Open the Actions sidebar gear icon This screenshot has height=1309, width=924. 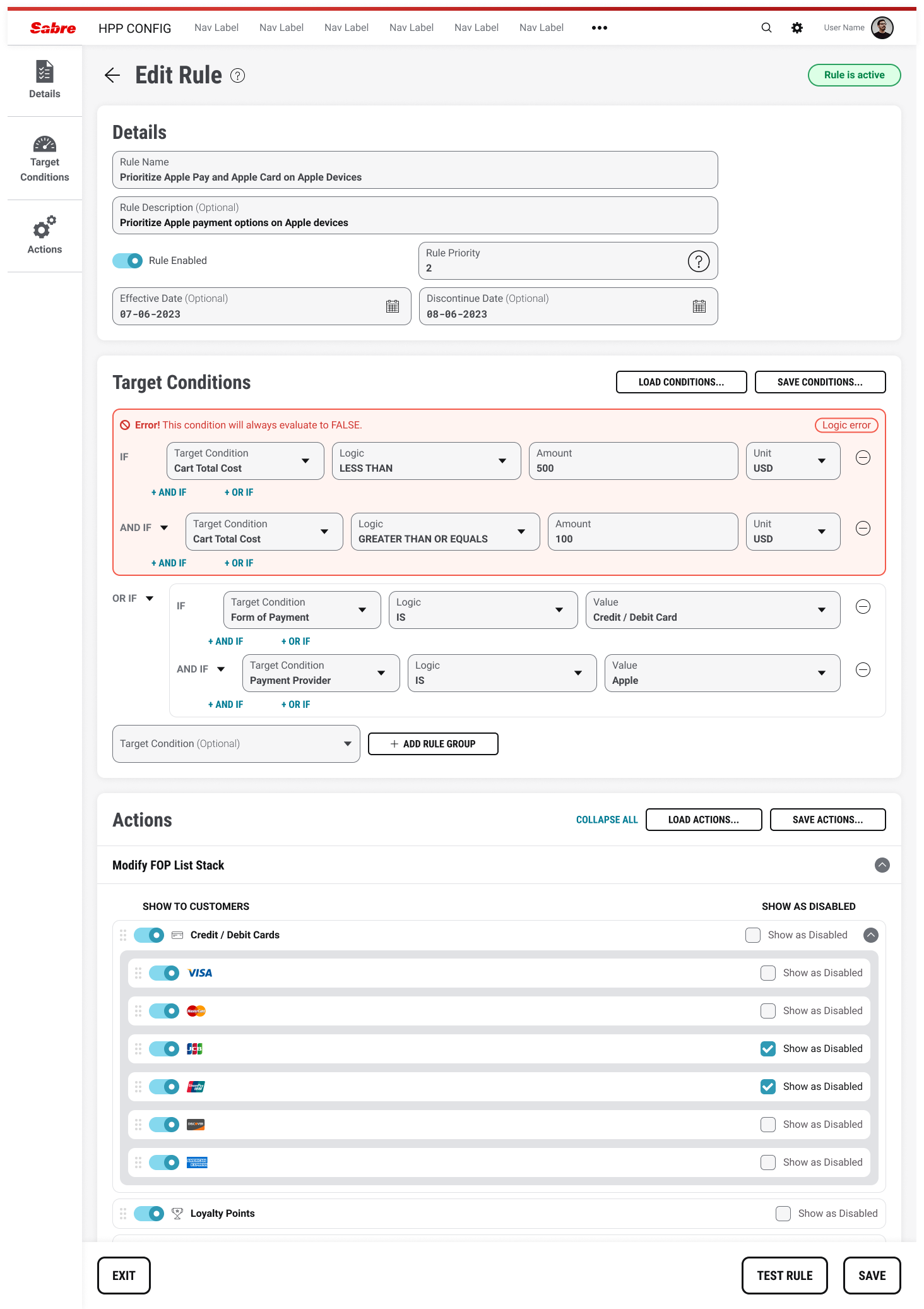click(x=45, y=227)
